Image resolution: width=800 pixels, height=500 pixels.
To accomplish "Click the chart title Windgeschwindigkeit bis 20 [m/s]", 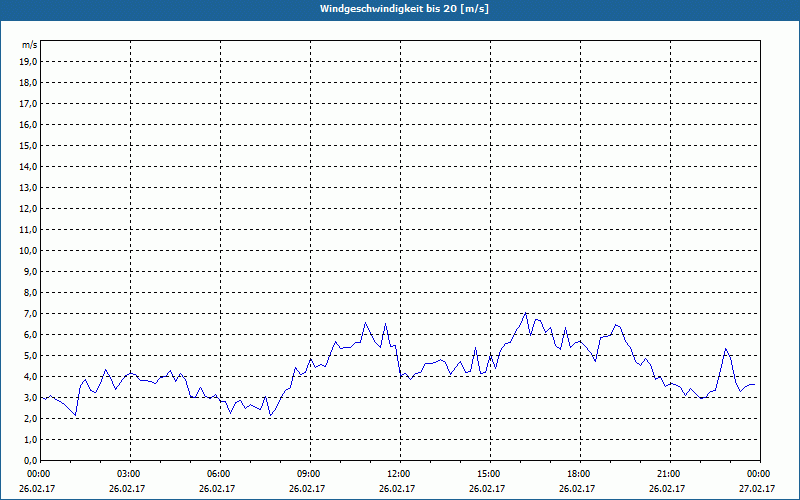I will pos(404,9).
